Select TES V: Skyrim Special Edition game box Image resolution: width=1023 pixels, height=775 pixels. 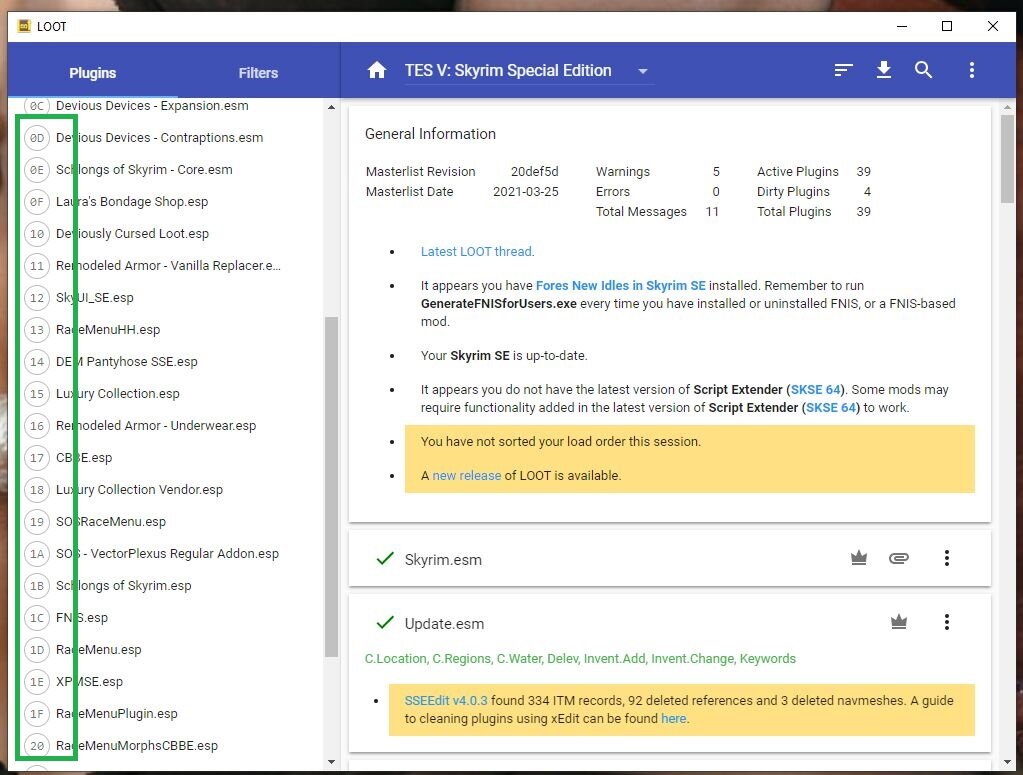[528, 70]
